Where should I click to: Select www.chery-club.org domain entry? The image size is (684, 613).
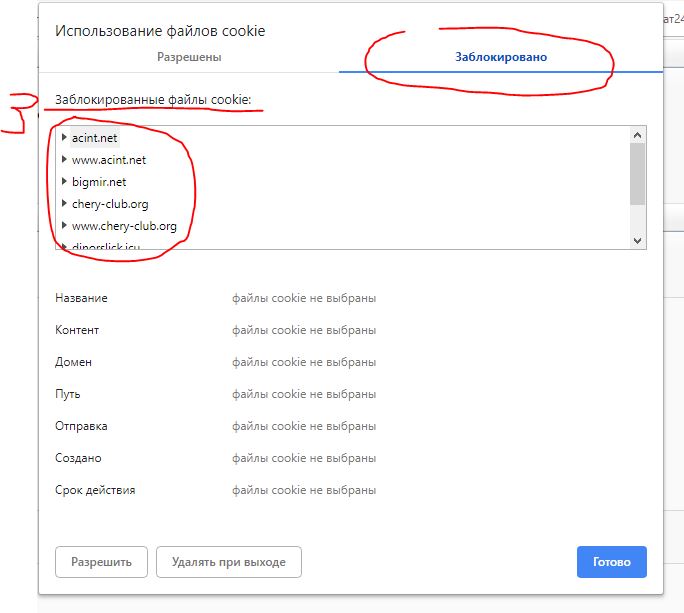click(124, 226)
